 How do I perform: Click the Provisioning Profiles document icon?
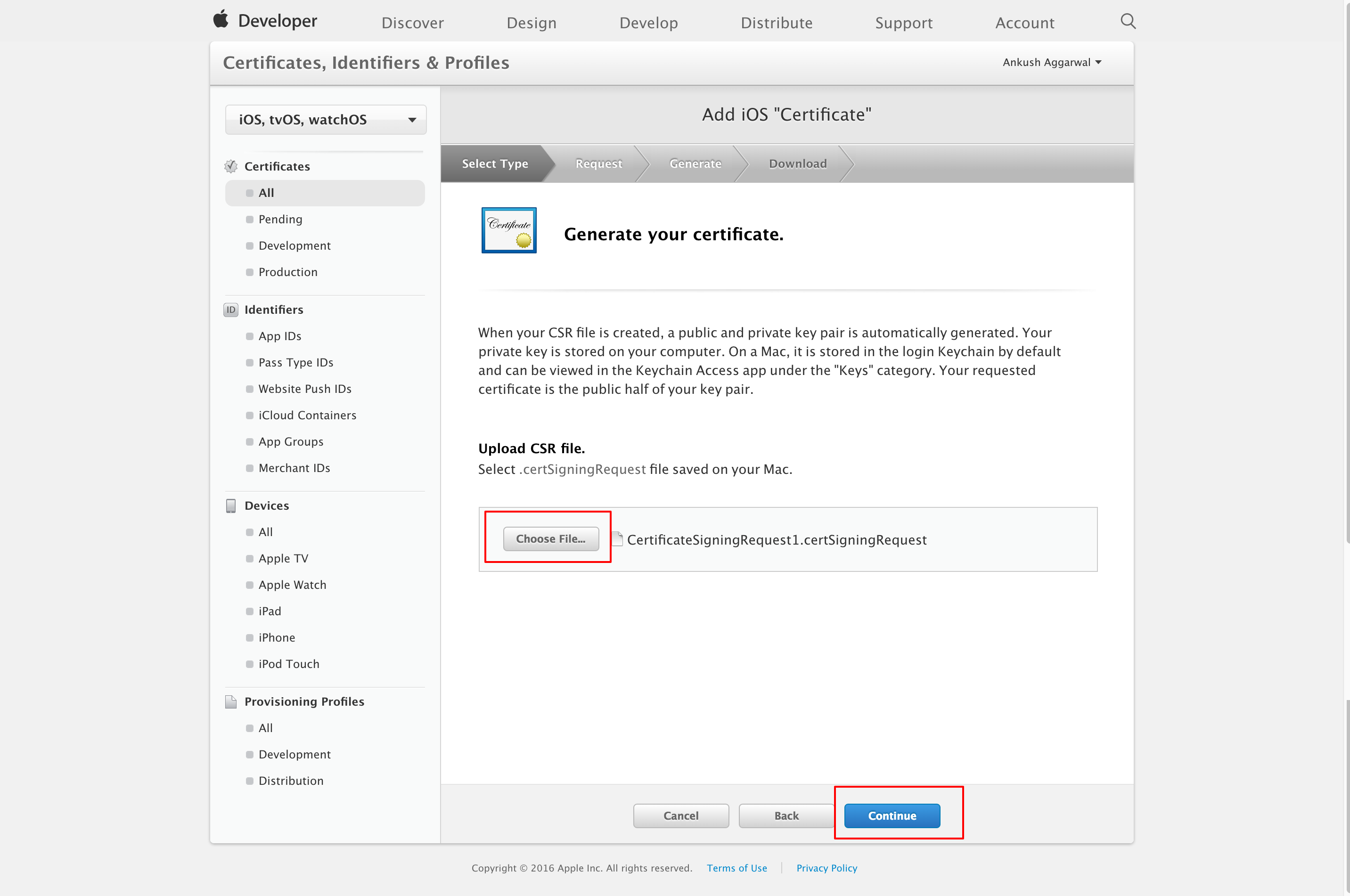click(231, 702)
